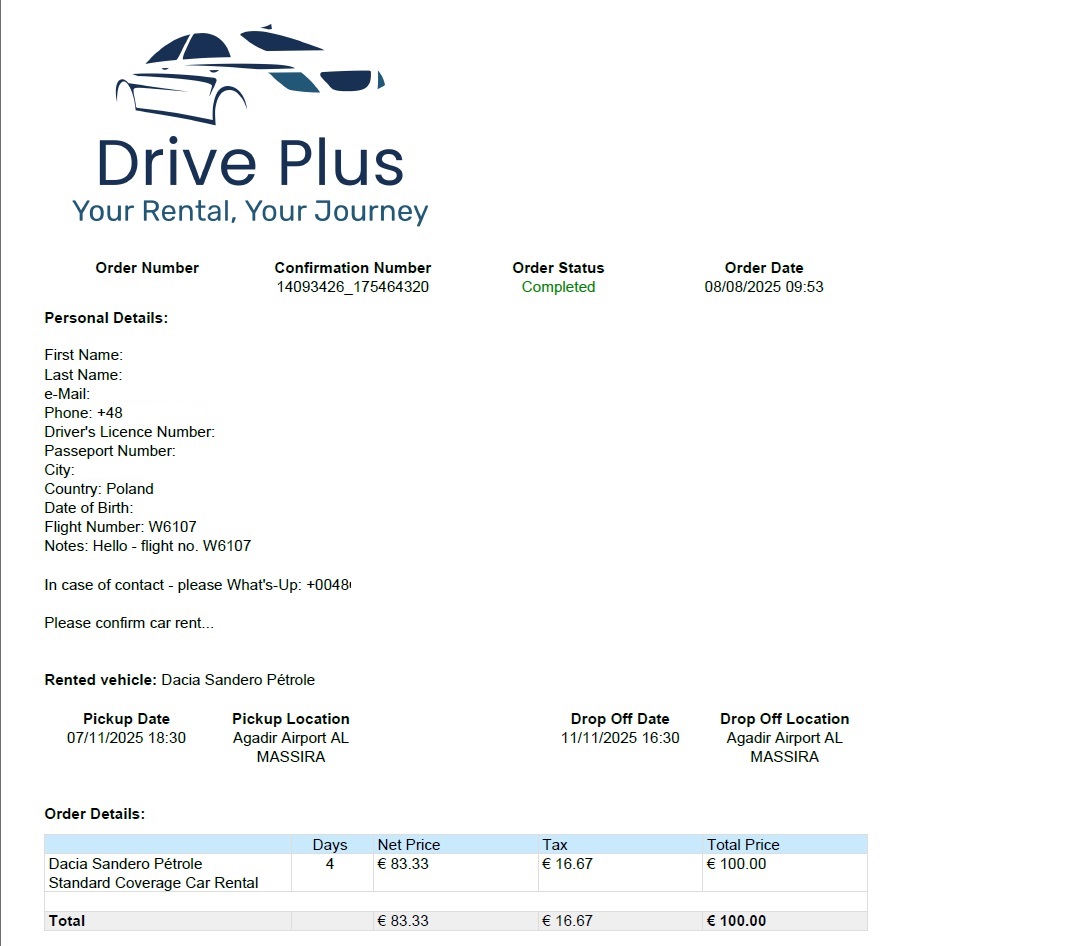This screenshot has width=1083, height=946.
Task: Click the "Phone: +48" line
Action: tap(84, 413)
